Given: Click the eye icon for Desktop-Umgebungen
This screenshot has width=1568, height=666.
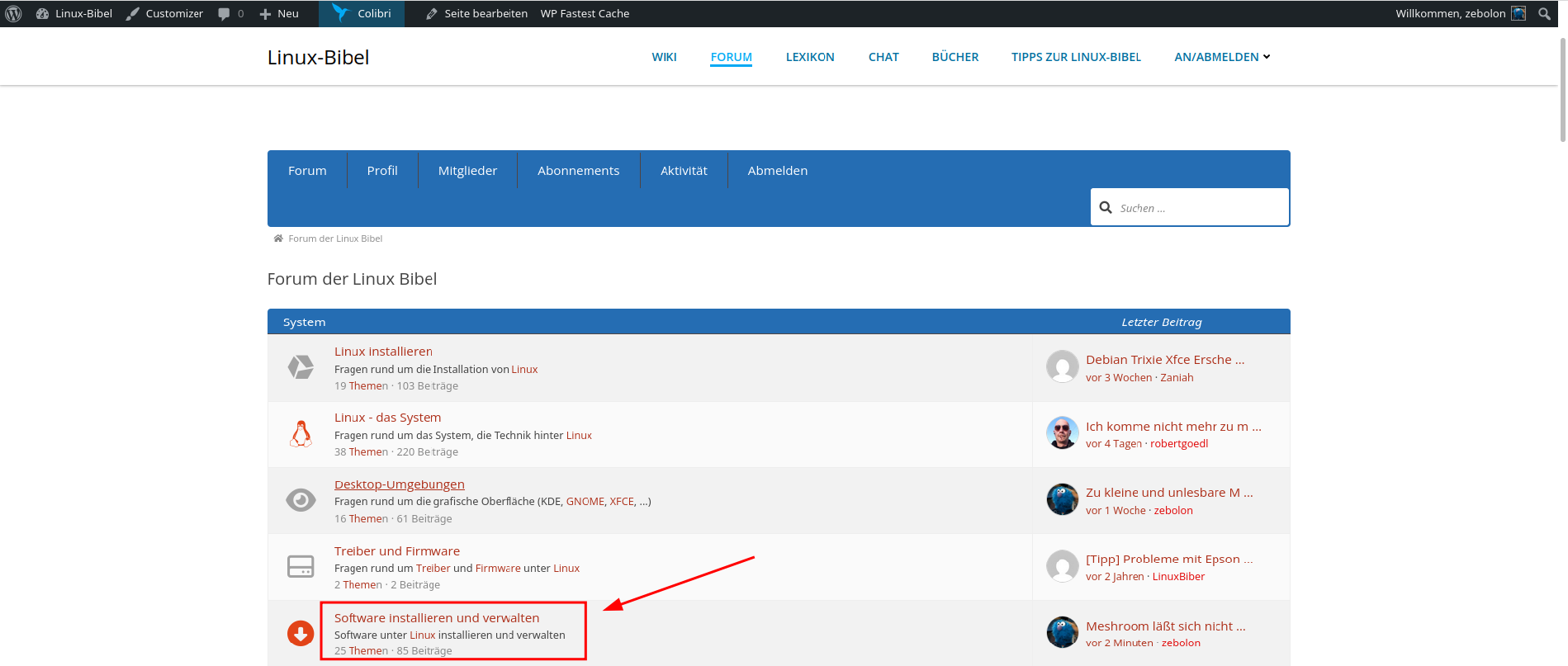Looking at the screenshot, I should pyautogui.click(x=301, y=500).
